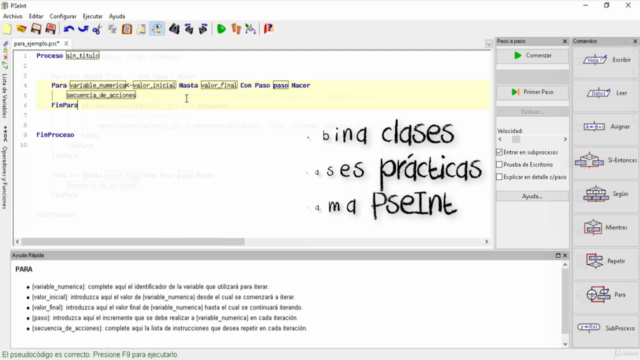Open help with question mark icon
Viewport: 640px width, 360px height.
point(268,29)
